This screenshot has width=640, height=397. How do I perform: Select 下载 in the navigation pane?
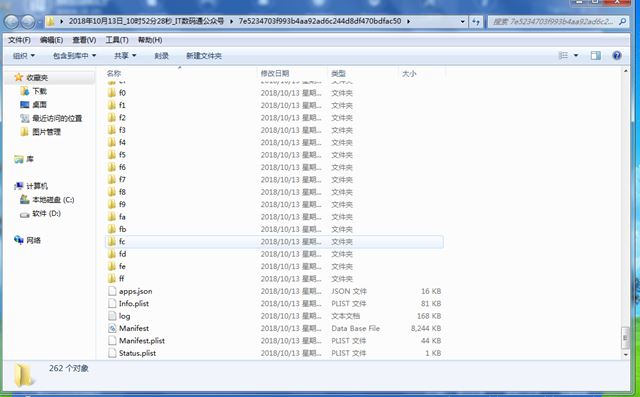point(40,91)
